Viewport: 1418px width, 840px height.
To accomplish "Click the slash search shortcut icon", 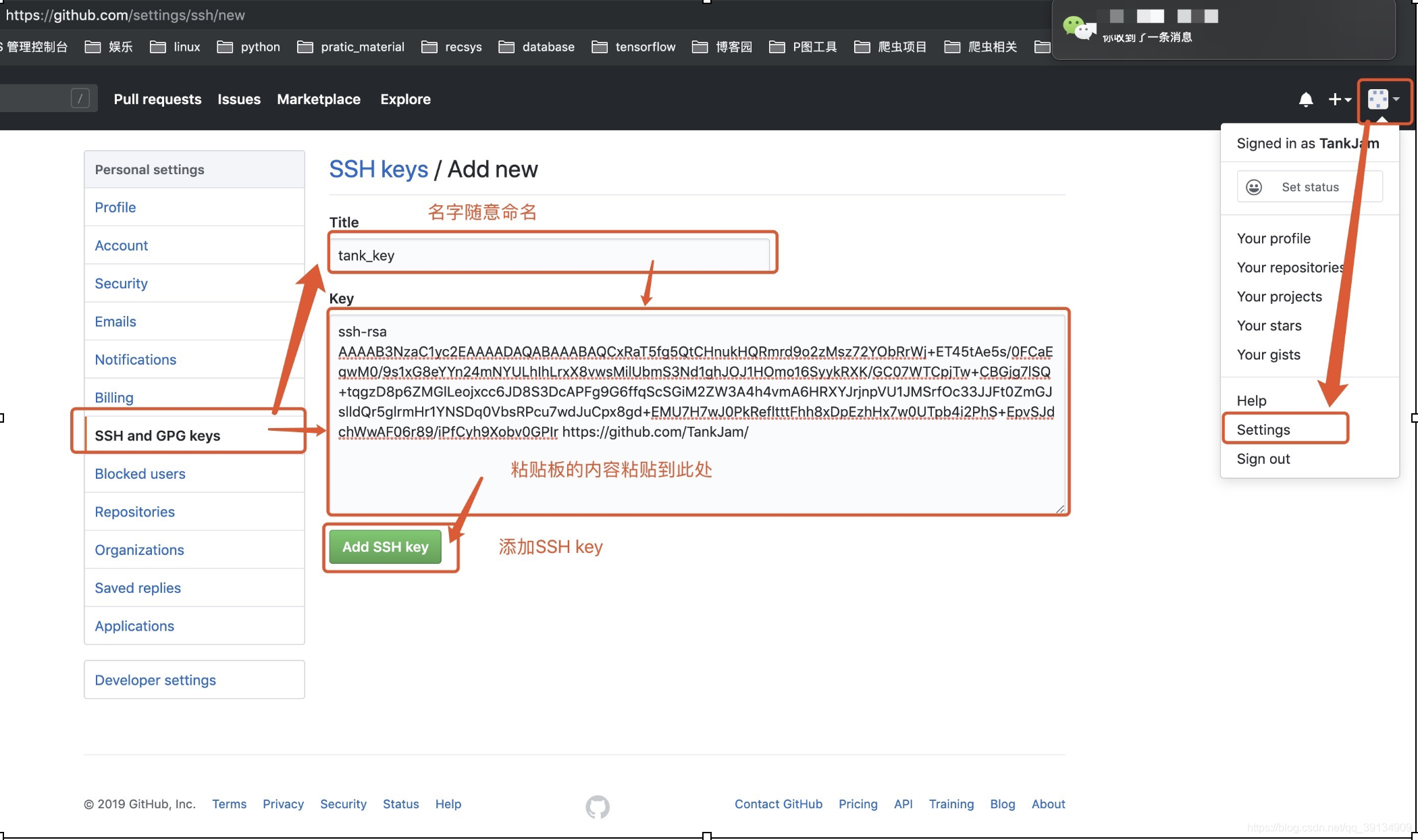I will [x=80, y=99].
